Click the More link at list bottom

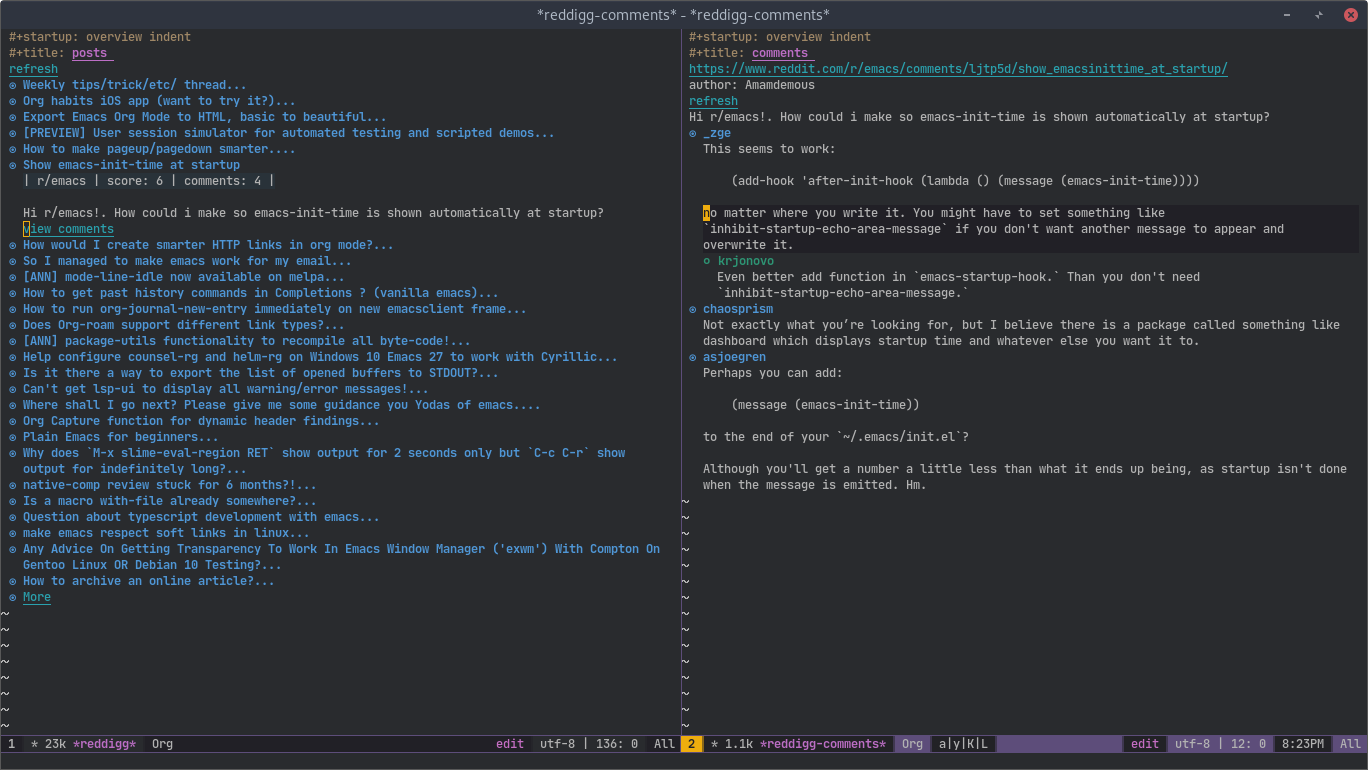click(x=37, y=597)
